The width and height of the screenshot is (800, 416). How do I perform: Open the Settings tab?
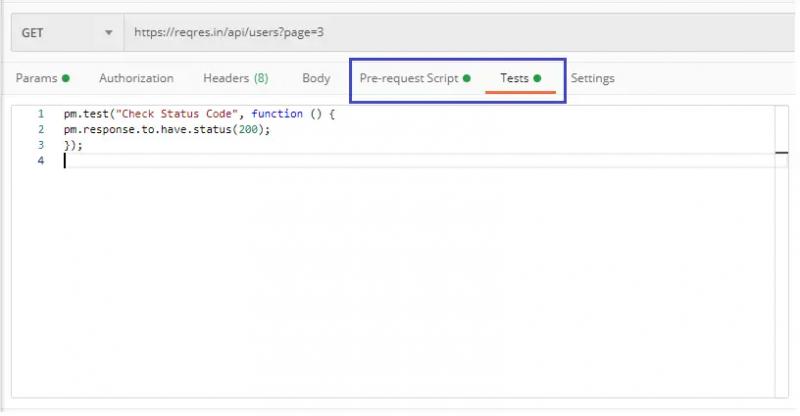click(592, 78)
